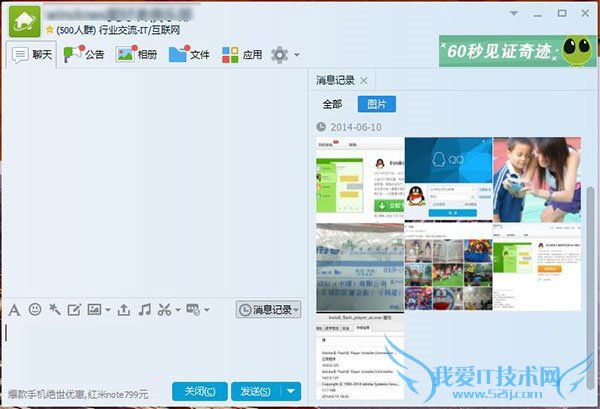This screenshot has height=409, width=600.
Task: Click the green group avatar icon
Action: (25, 21)
